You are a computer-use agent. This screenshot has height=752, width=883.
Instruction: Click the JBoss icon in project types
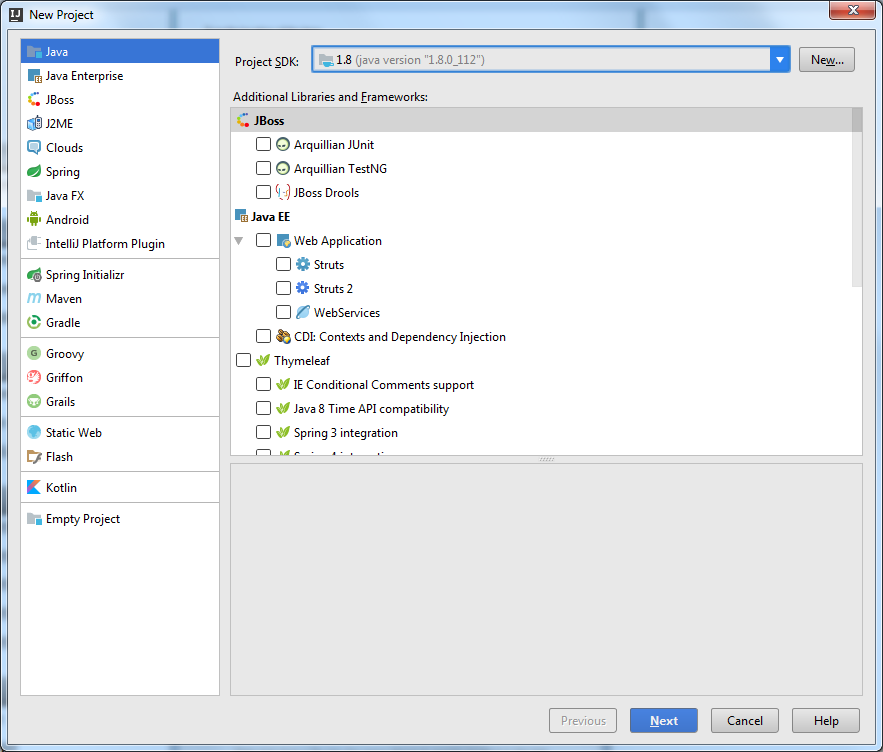tap(34, 100)
